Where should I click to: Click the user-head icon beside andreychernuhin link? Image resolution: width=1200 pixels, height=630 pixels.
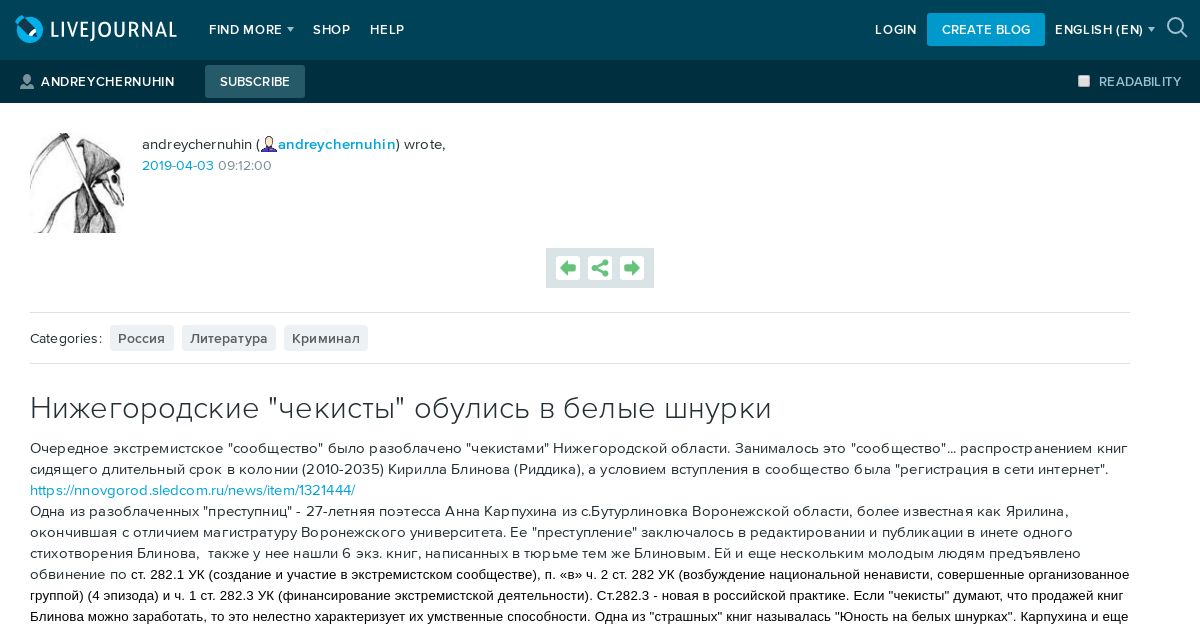(268, 144)
